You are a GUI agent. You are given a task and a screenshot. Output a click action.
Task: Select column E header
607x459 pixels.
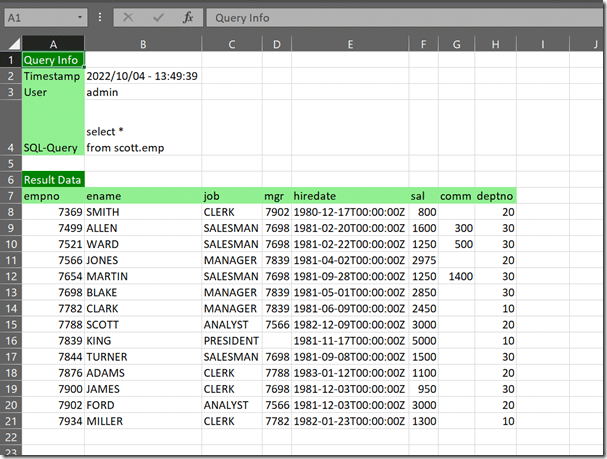[x=350, y=43]
